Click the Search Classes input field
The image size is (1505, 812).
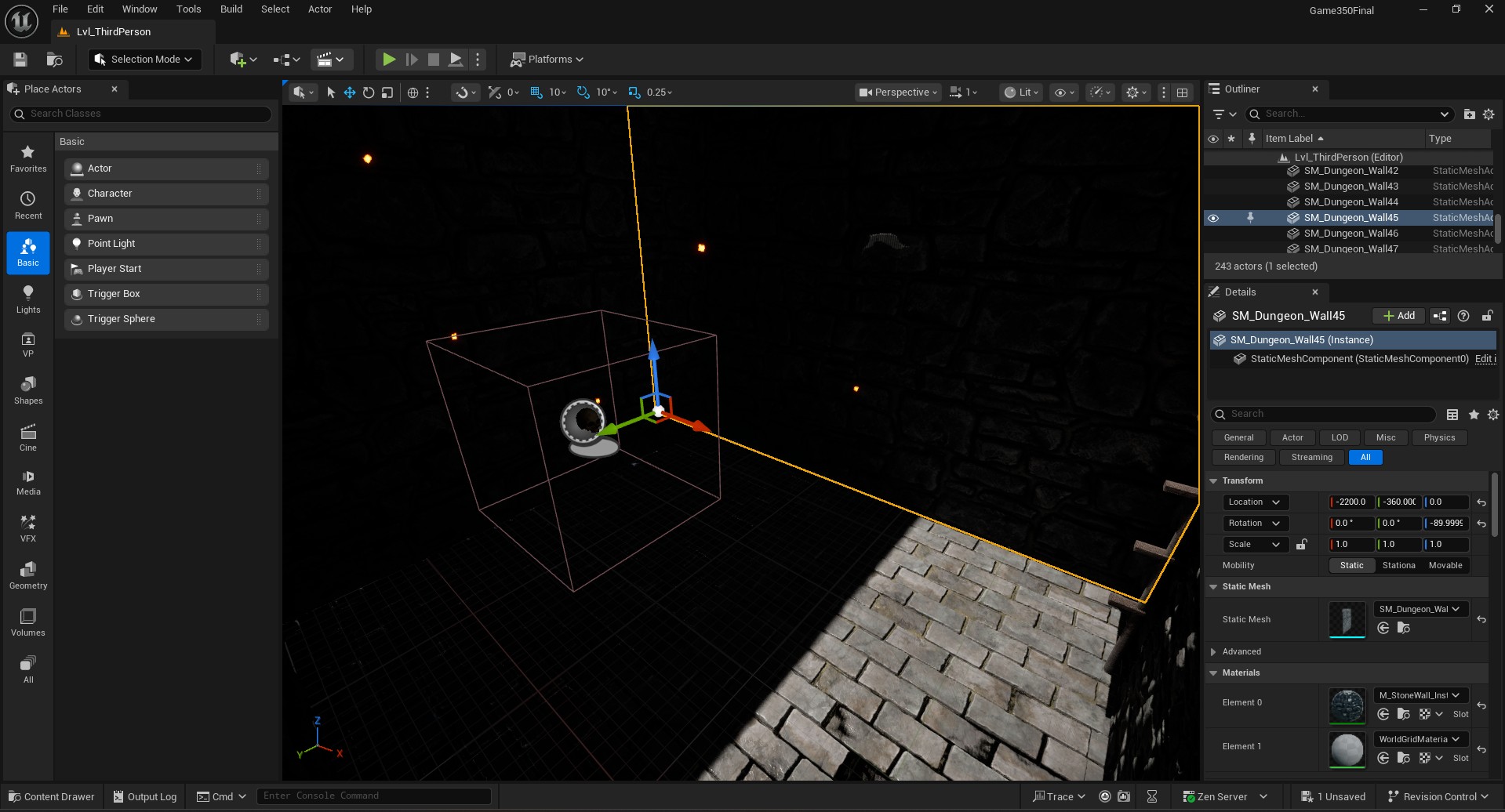coord(141,114)
